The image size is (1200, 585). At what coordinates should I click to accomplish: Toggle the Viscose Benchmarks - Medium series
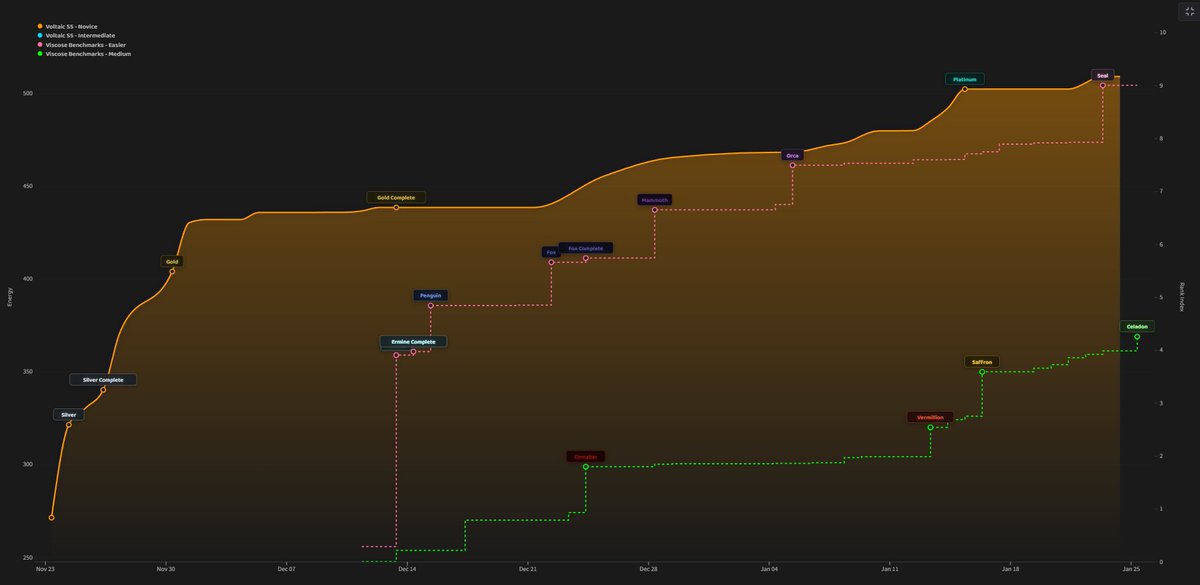click(83, 54)
